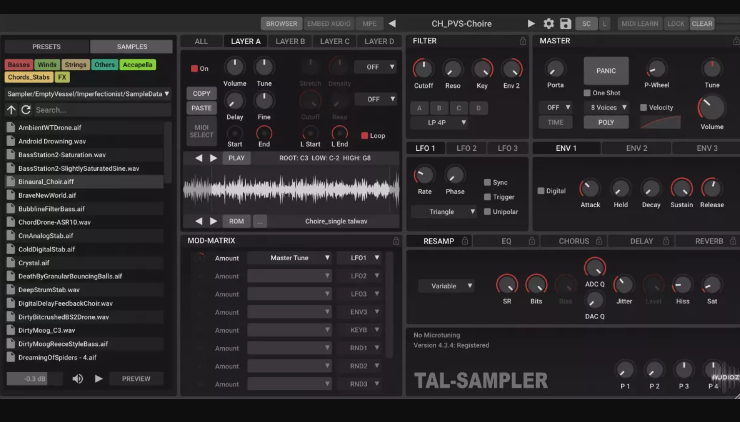This screenshot has height=422, width=740.
Task: Switch to the LFO 2 tab
Action: tap(466, 148)
